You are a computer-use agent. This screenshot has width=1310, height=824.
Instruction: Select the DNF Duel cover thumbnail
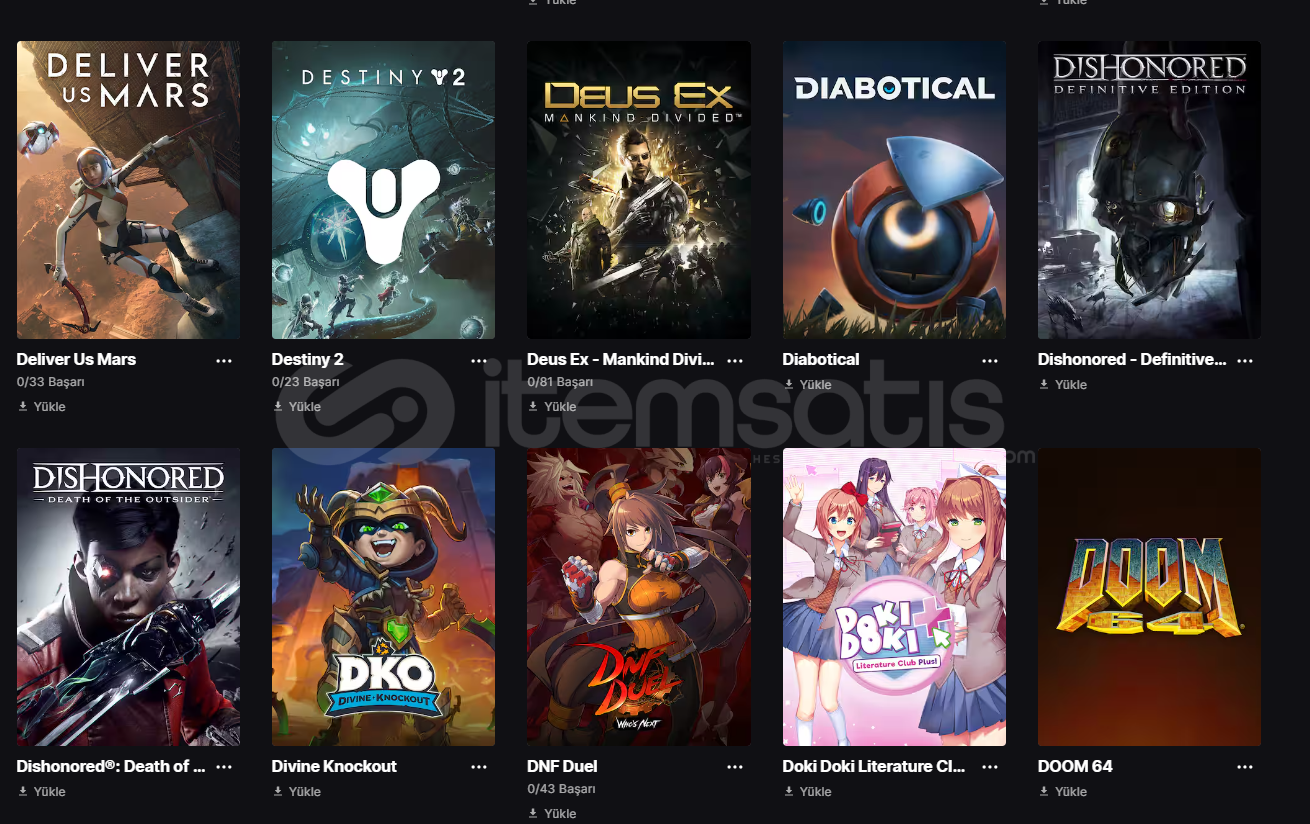pyautogui.click(x=639, y=597)
